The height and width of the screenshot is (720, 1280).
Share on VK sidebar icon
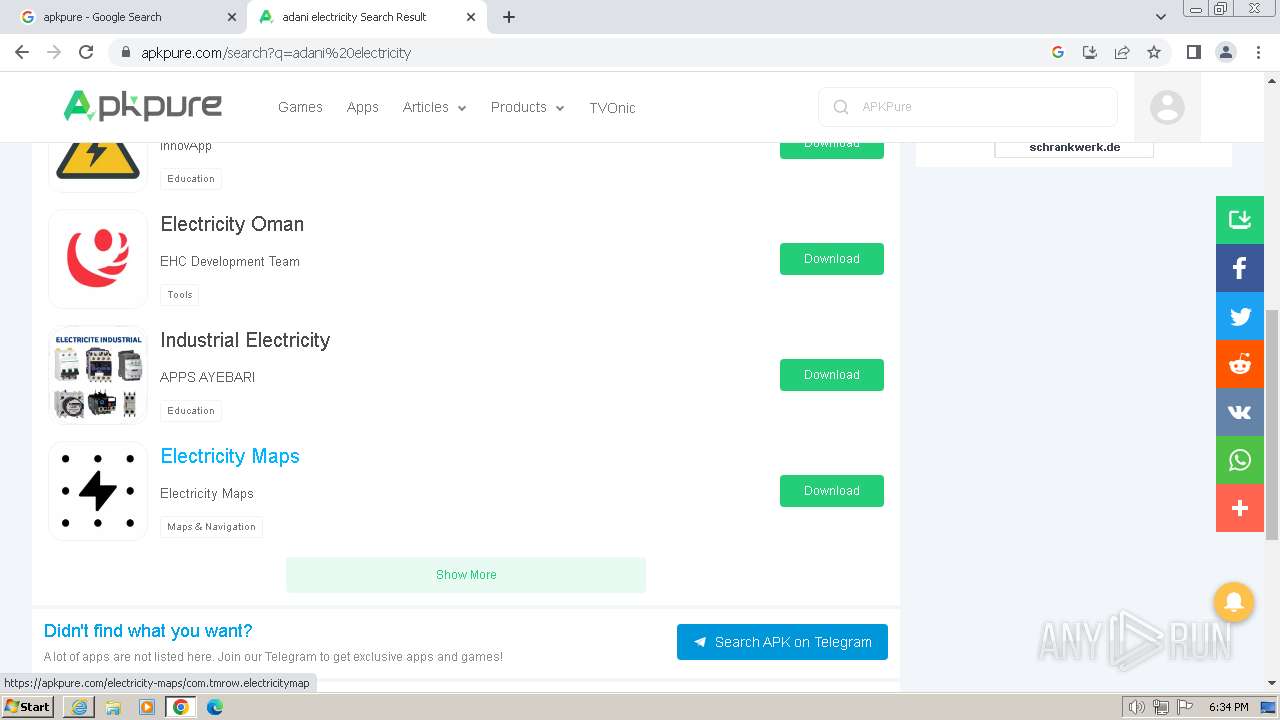1240,412
